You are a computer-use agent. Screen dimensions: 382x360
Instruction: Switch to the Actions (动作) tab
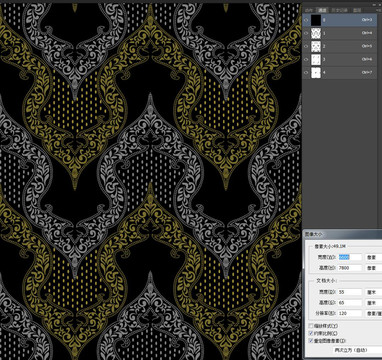pyautogui.click(x=309, y=10)
